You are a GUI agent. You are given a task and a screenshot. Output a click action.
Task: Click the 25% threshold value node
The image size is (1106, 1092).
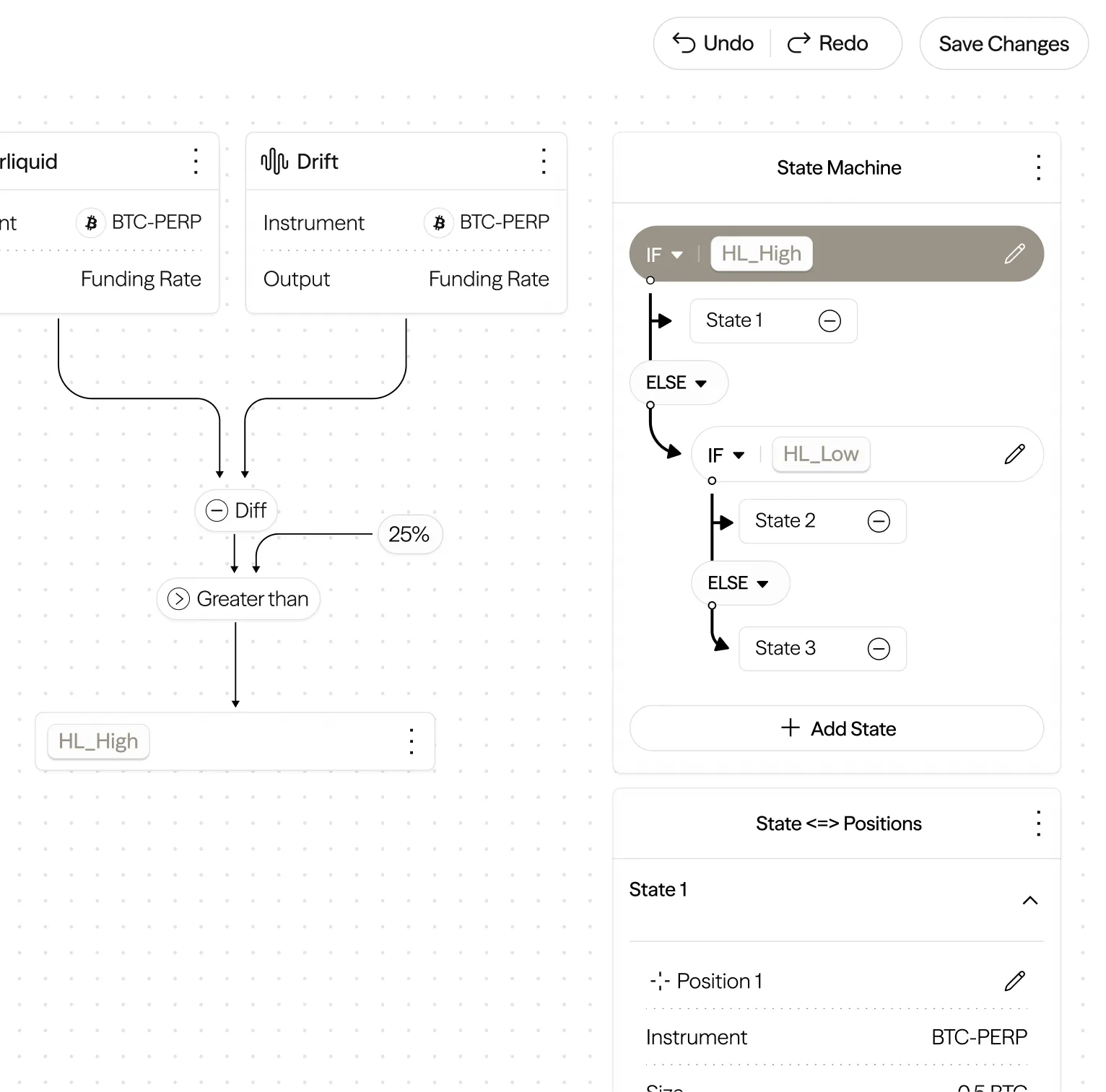(x=409, y=534)
